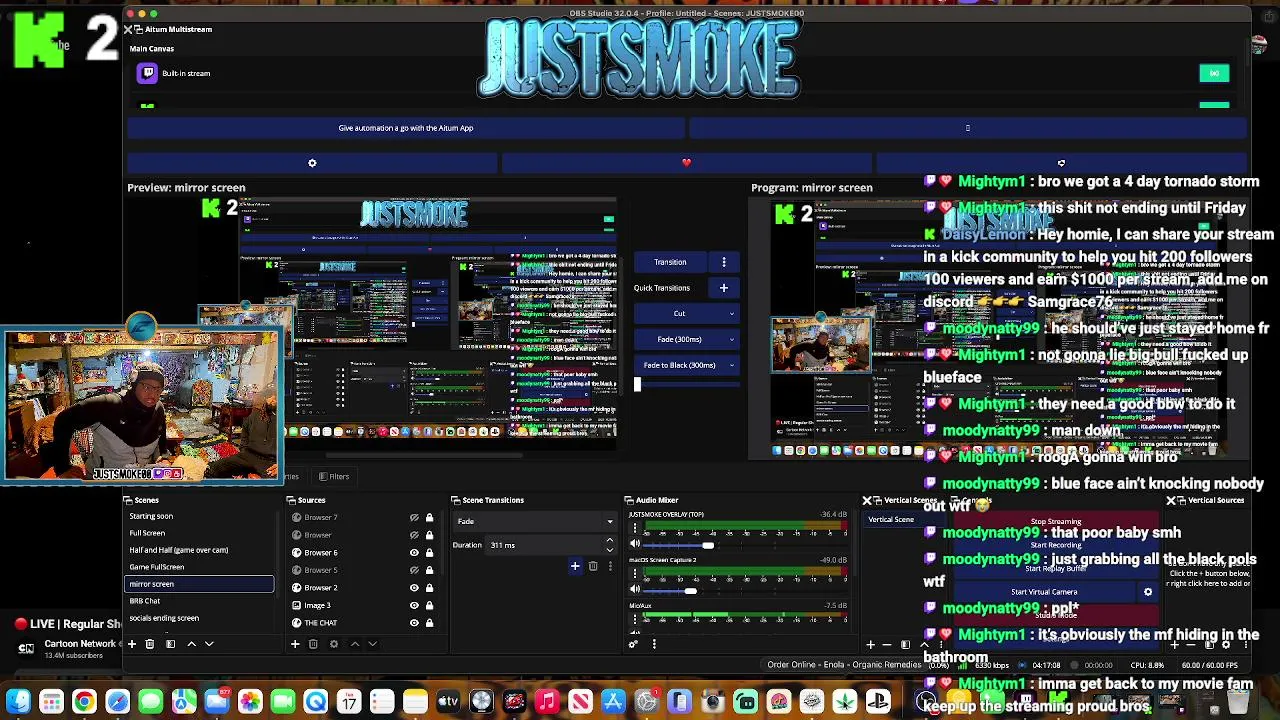This screenshot has height=720, width=1280.
Task: Hide the Image 3 source
Action: 414,605
